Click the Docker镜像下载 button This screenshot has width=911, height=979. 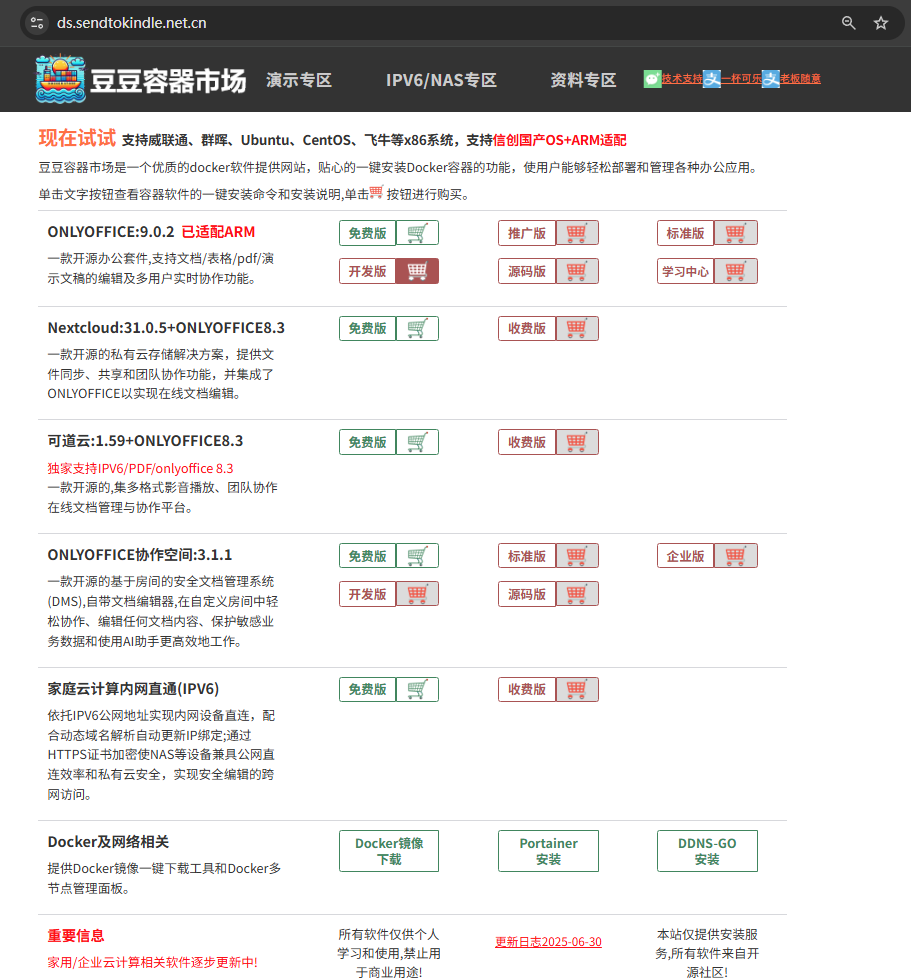pos(389,851)
